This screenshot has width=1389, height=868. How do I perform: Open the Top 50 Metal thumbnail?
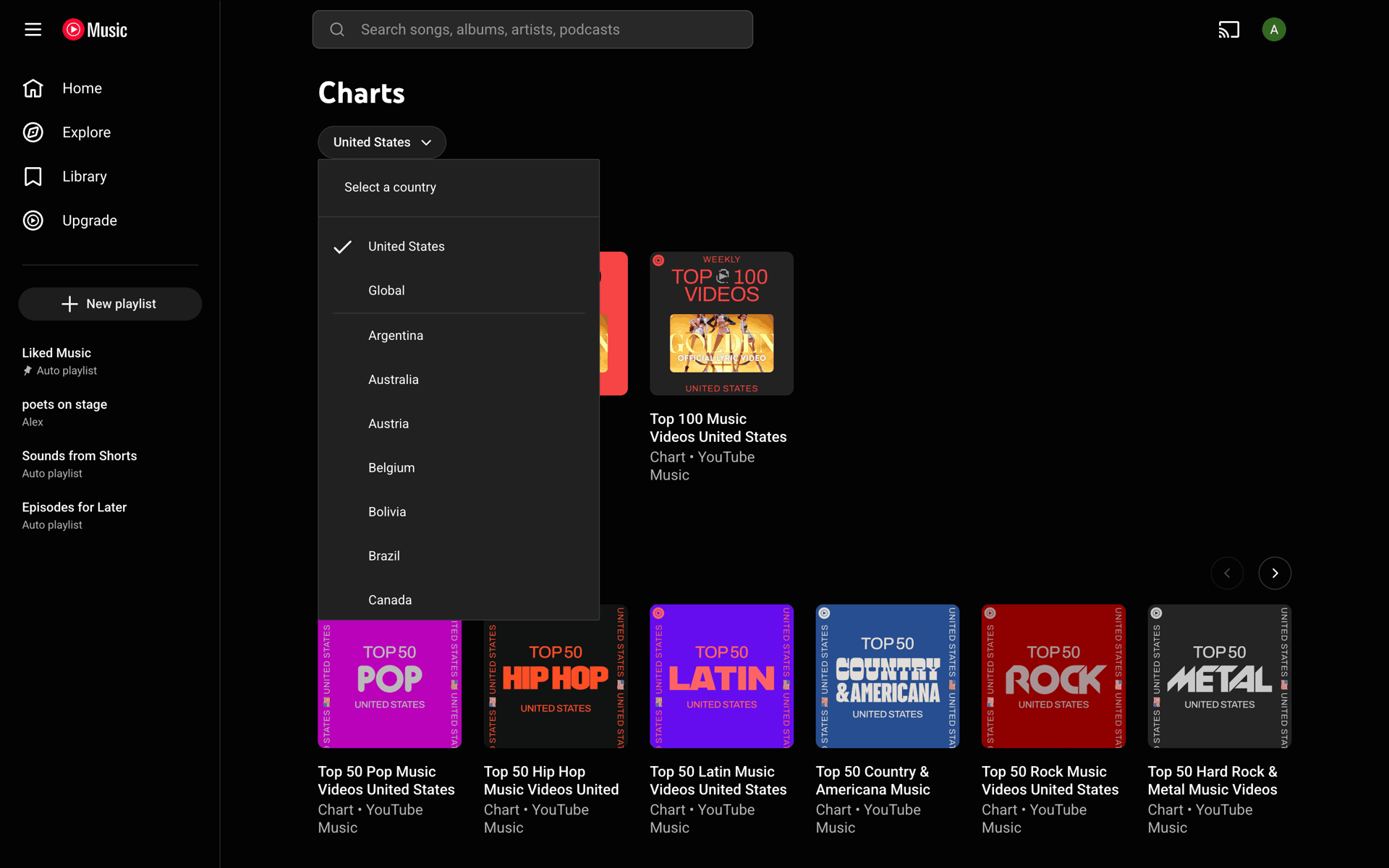[x=1219, y=676]
